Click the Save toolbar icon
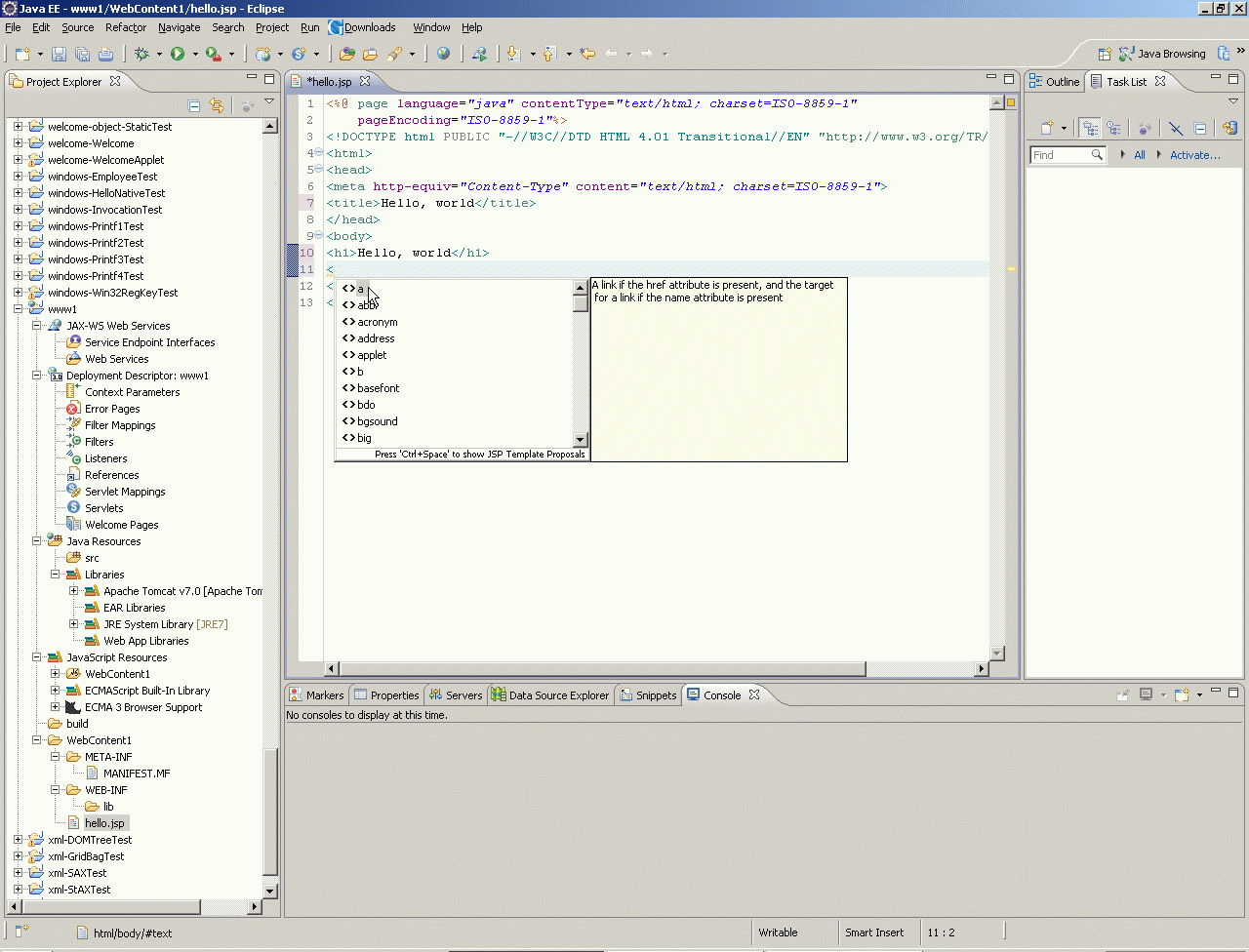1249x952 pixels. click(59, 55)
